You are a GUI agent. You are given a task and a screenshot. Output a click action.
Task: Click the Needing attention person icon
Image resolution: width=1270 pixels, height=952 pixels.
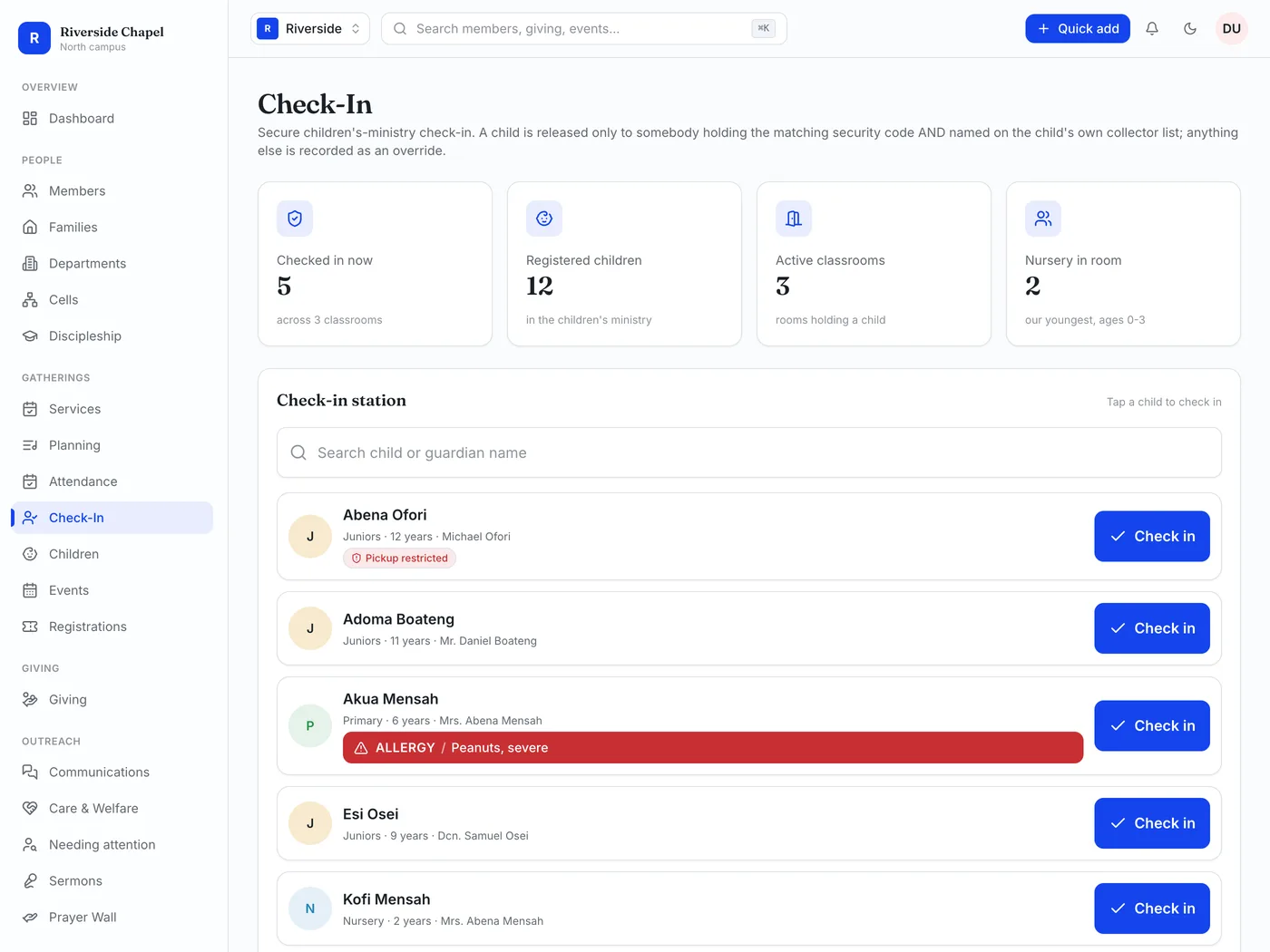30,845
